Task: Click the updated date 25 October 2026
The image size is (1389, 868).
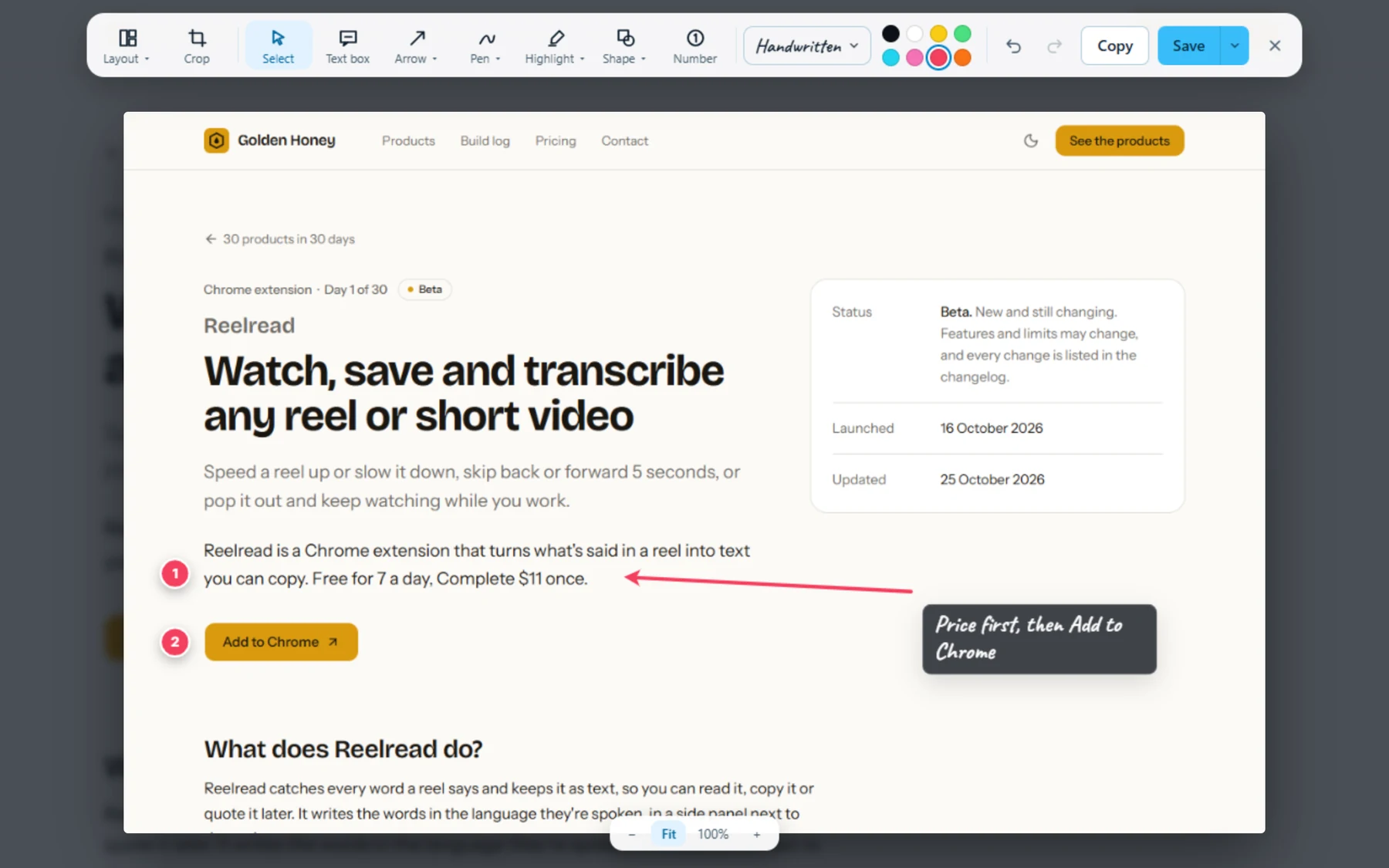Action: click(x=992, y=479)
